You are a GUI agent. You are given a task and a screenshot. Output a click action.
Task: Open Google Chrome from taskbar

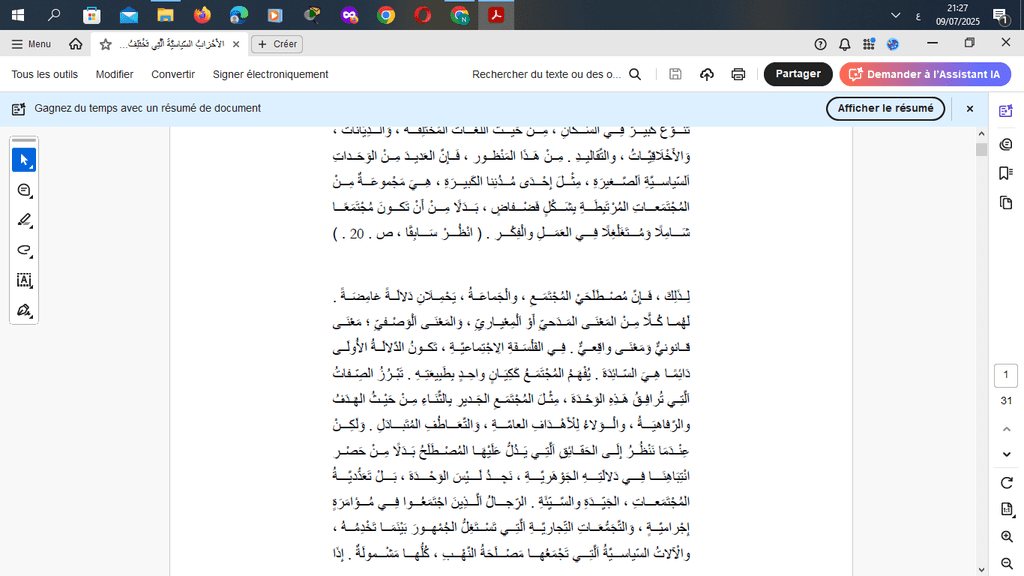386,14
